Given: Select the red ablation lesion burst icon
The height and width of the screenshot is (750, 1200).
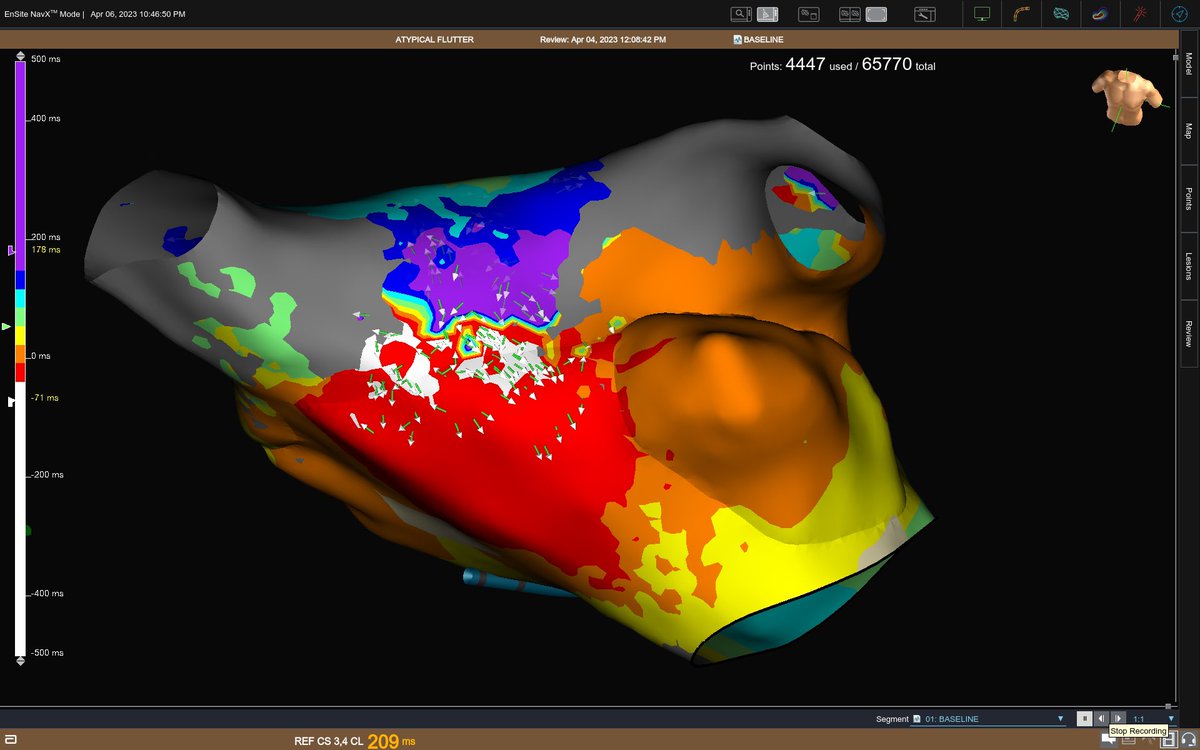Looking at the screenshot, I should 1140,14.
